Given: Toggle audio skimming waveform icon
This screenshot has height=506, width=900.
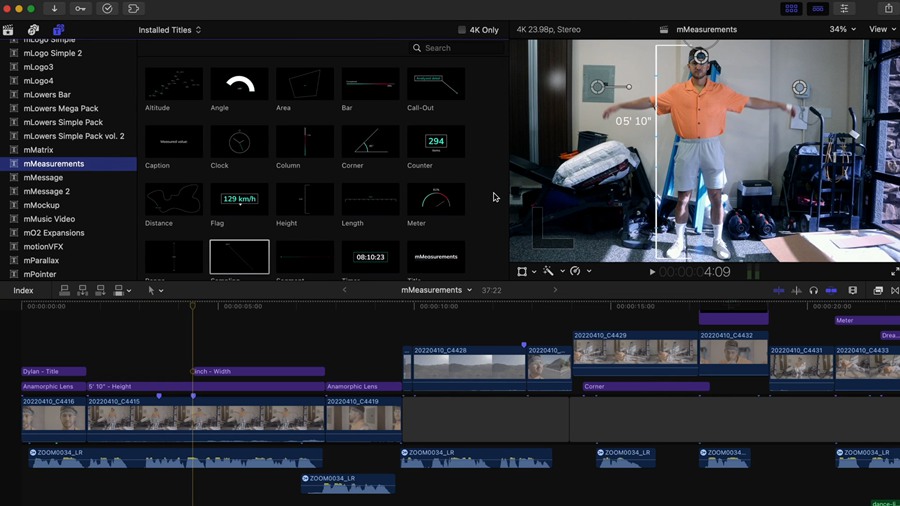Looking at the screenshot, I should (796, 290).
